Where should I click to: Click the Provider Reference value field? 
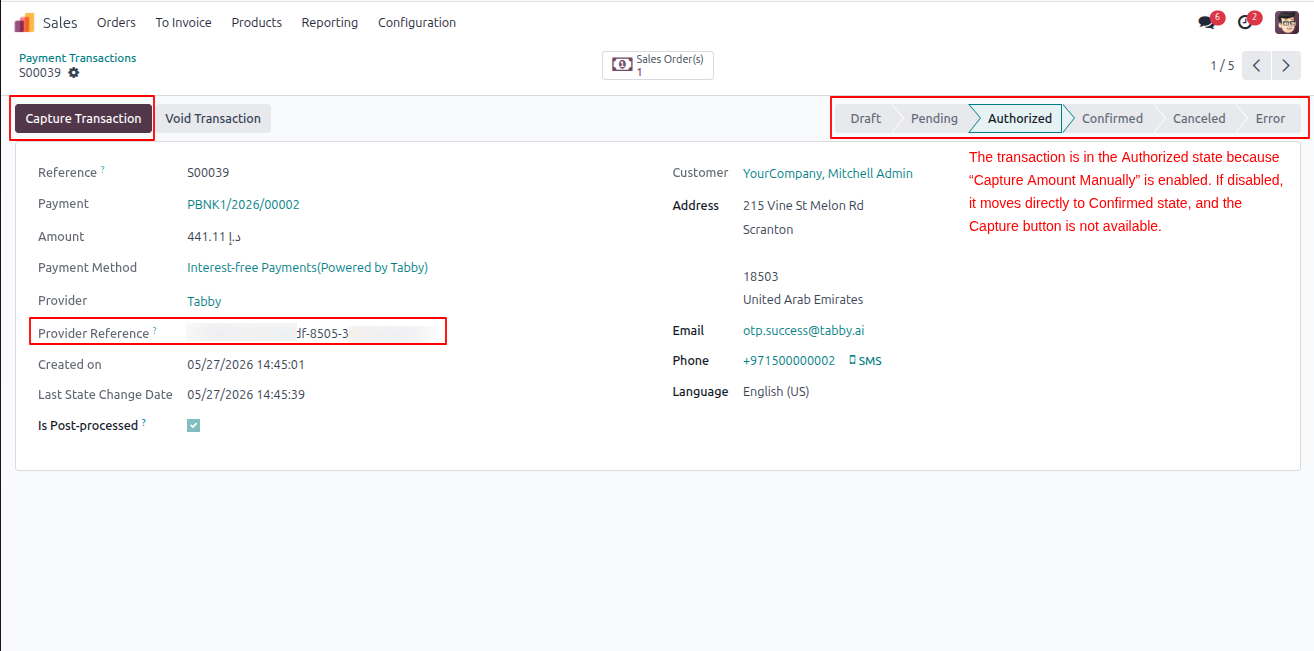tap(312, 333)
